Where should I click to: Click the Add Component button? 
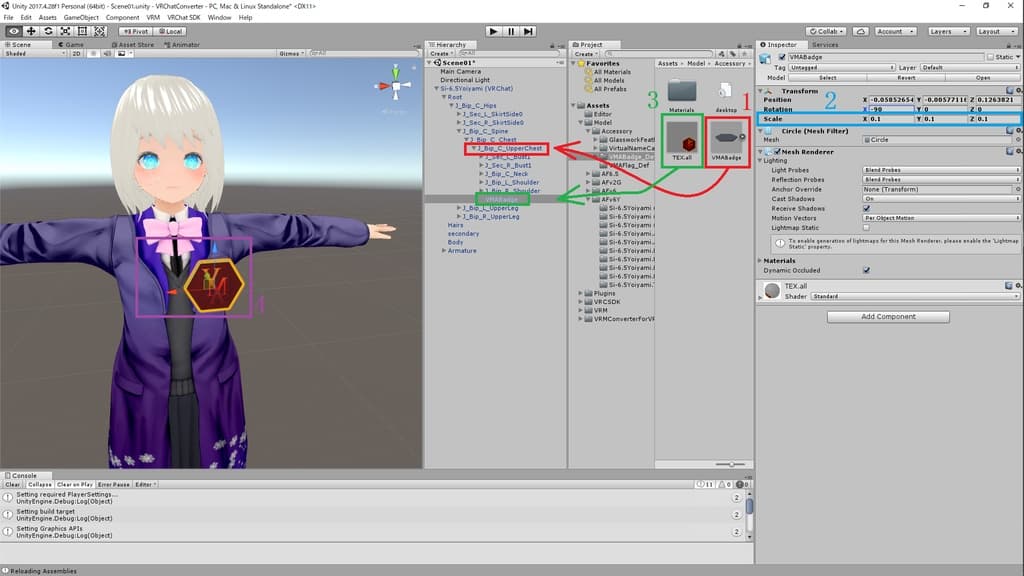(x=888, y=317)
